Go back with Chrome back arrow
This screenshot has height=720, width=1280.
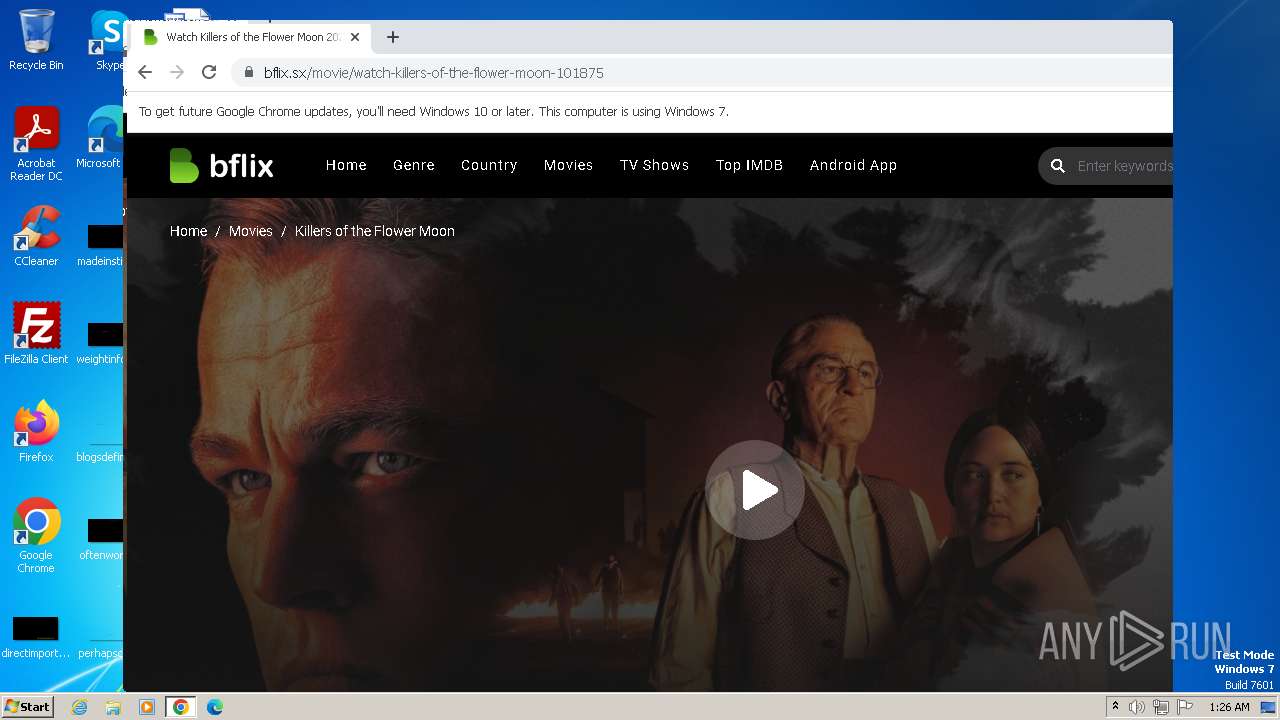145,72
